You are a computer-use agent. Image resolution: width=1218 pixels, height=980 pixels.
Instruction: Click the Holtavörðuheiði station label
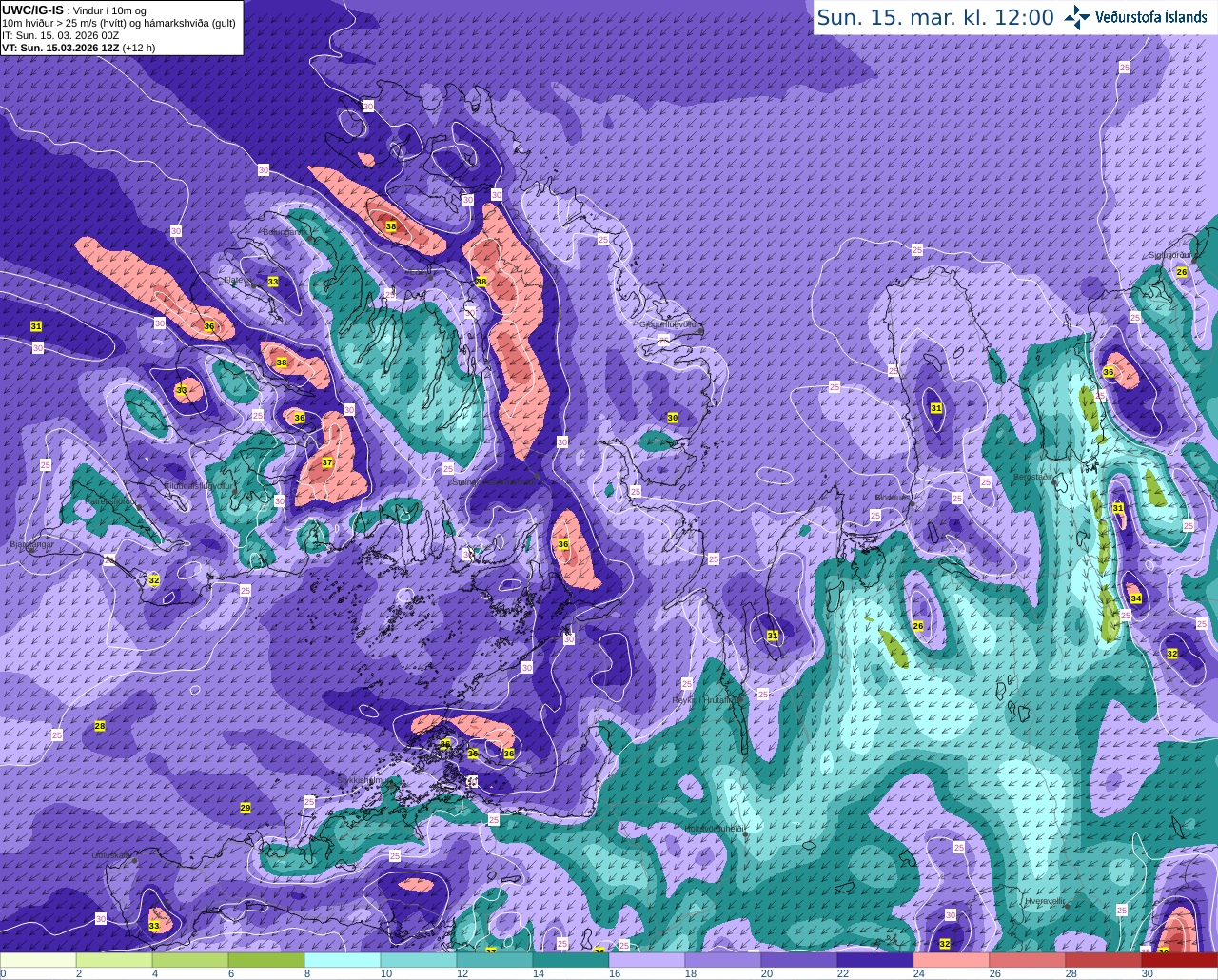click(x=715, y=828)
